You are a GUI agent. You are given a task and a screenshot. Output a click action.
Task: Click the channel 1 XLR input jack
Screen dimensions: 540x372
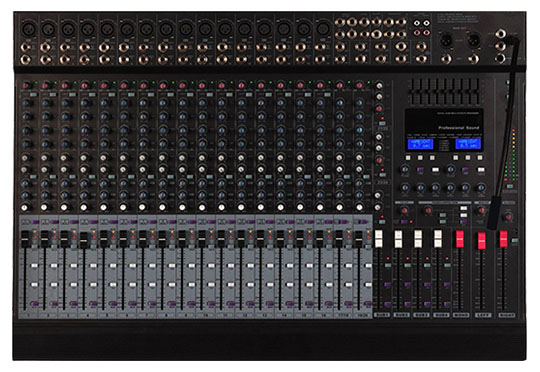coord(28,29)
